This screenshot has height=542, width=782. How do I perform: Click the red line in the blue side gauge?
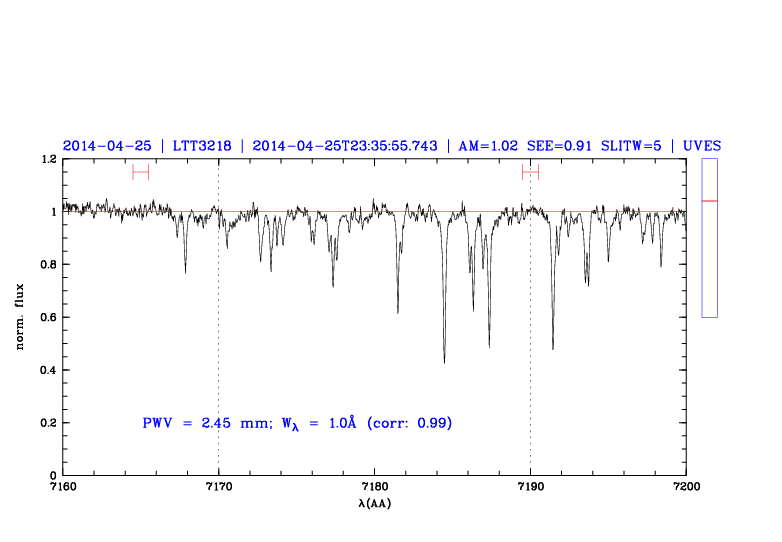(x=710, y=201)
